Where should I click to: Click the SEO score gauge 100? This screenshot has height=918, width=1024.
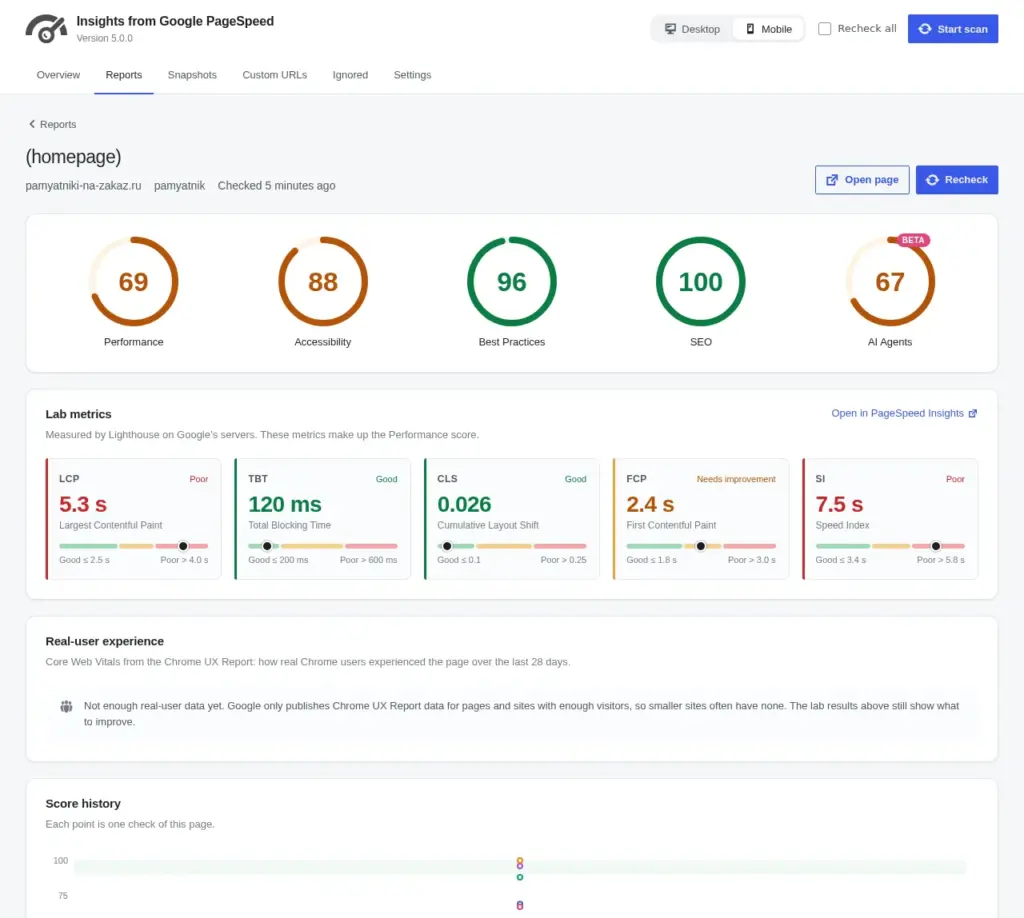(x=700, y=281)
